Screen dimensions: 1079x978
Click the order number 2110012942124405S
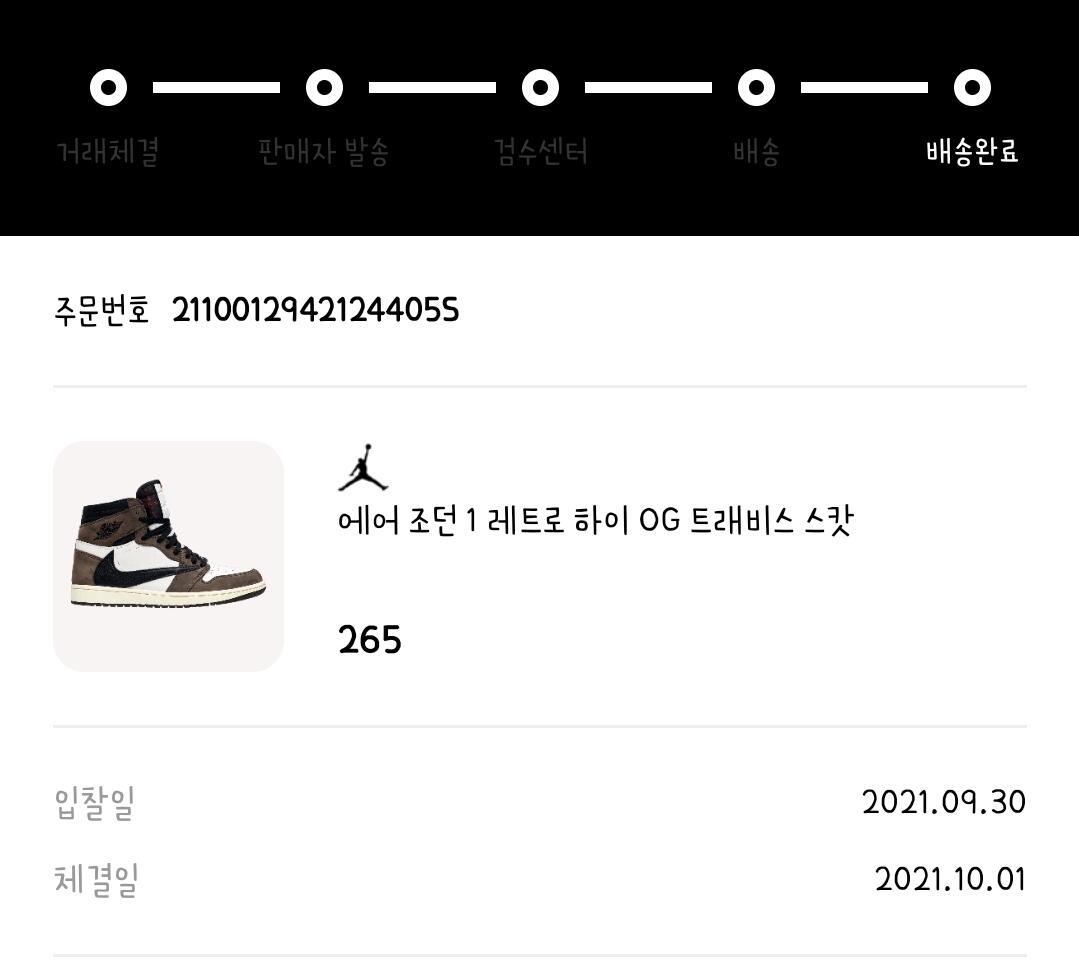(315, 311)
